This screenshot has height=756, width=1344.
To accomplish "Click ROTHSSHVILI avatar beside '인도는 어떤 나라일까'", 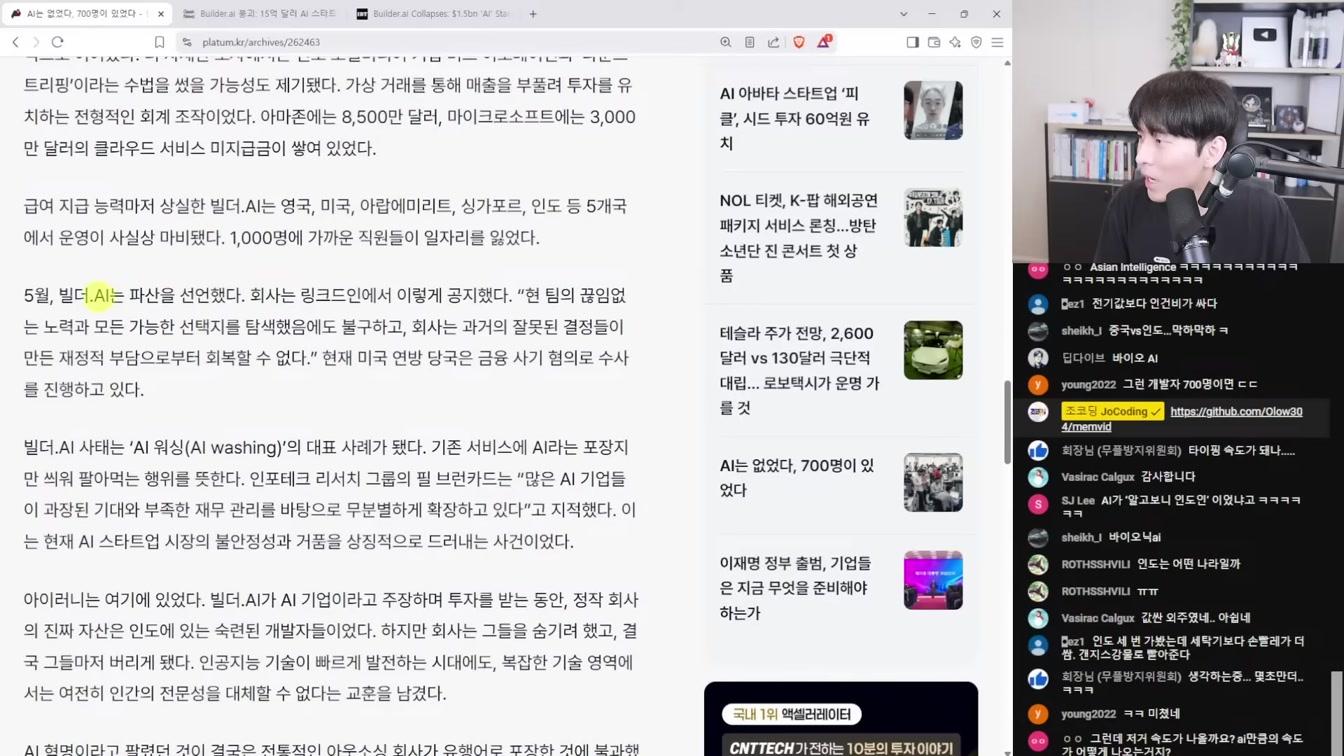I will point(1038,565).
